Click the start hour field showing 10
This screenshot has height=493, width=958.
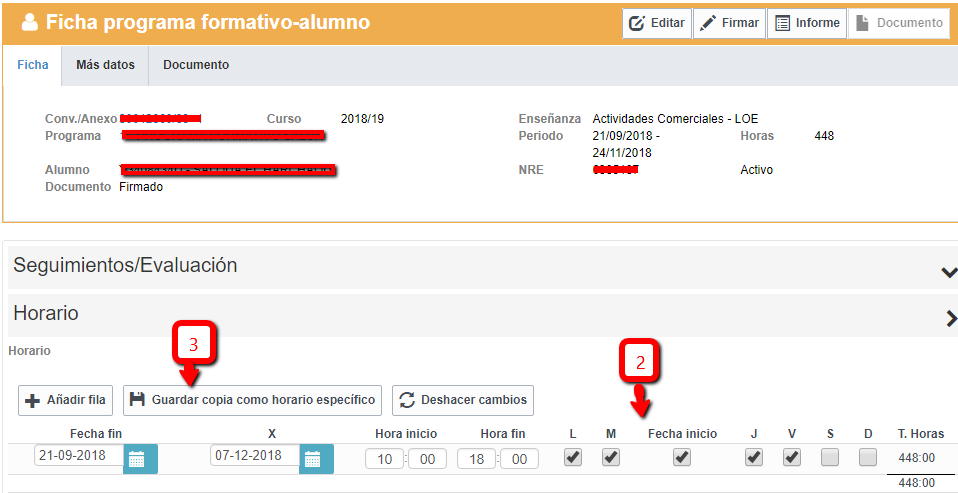point(384,459)
